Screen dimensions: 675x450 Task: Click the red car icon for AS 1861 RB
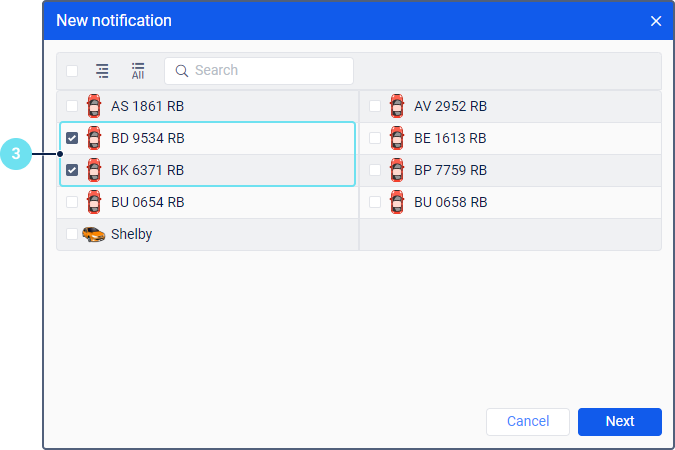(x=94, y=106)
